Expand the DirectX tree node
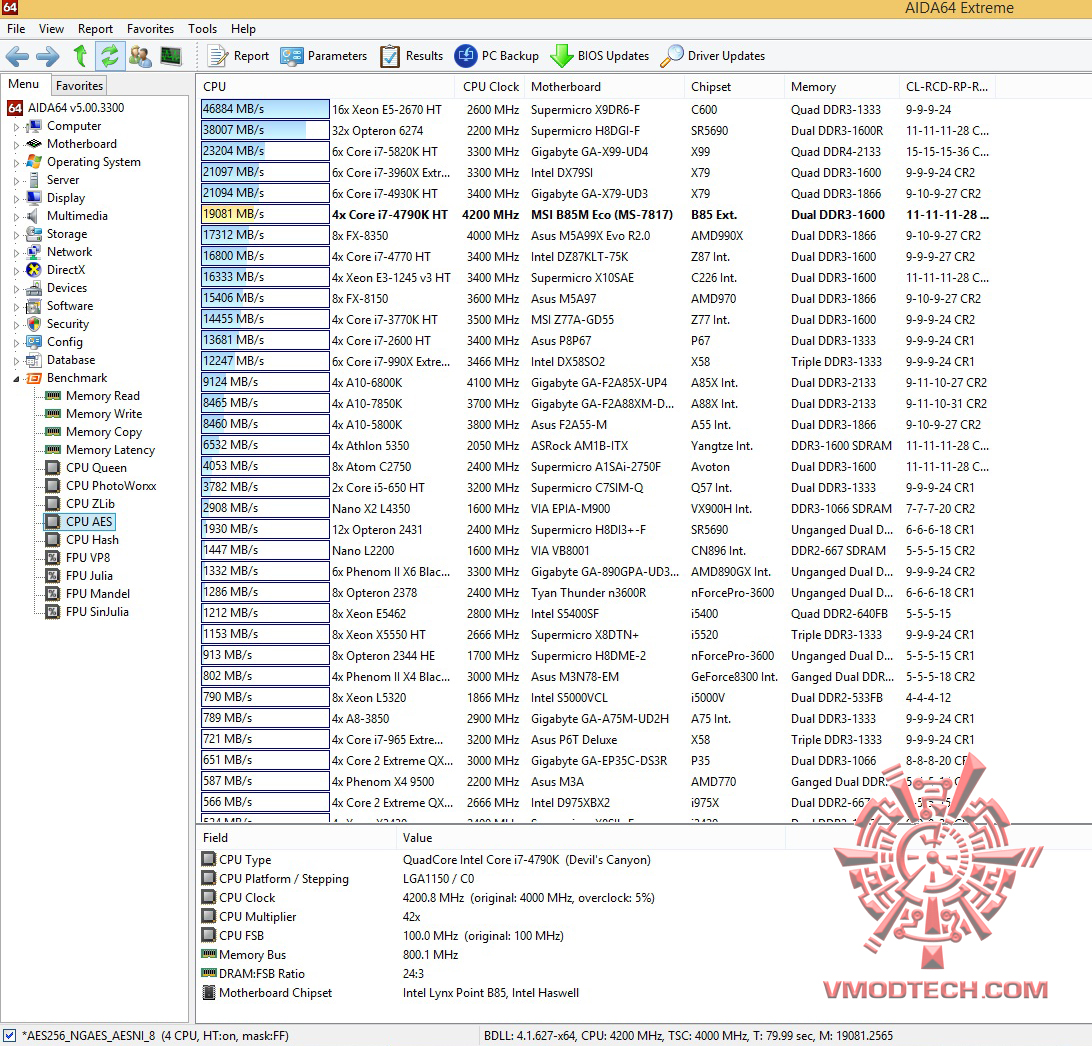Viewport: 1092px width, 1046px height. click(16, 271)
